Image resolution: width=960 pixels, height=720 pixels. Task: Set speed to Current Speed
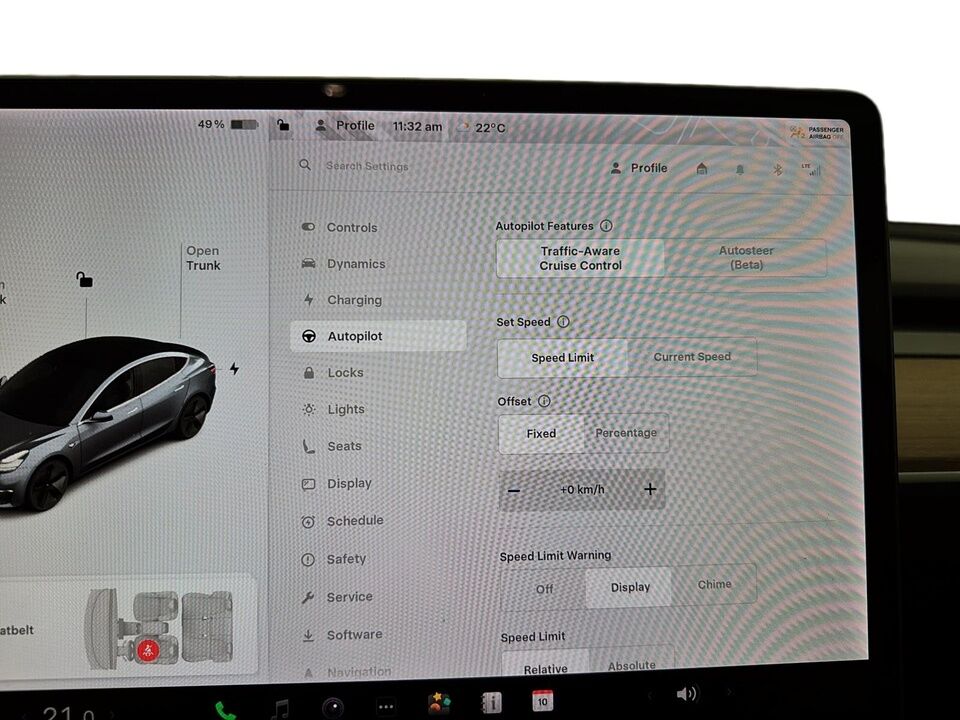point(692,357)
